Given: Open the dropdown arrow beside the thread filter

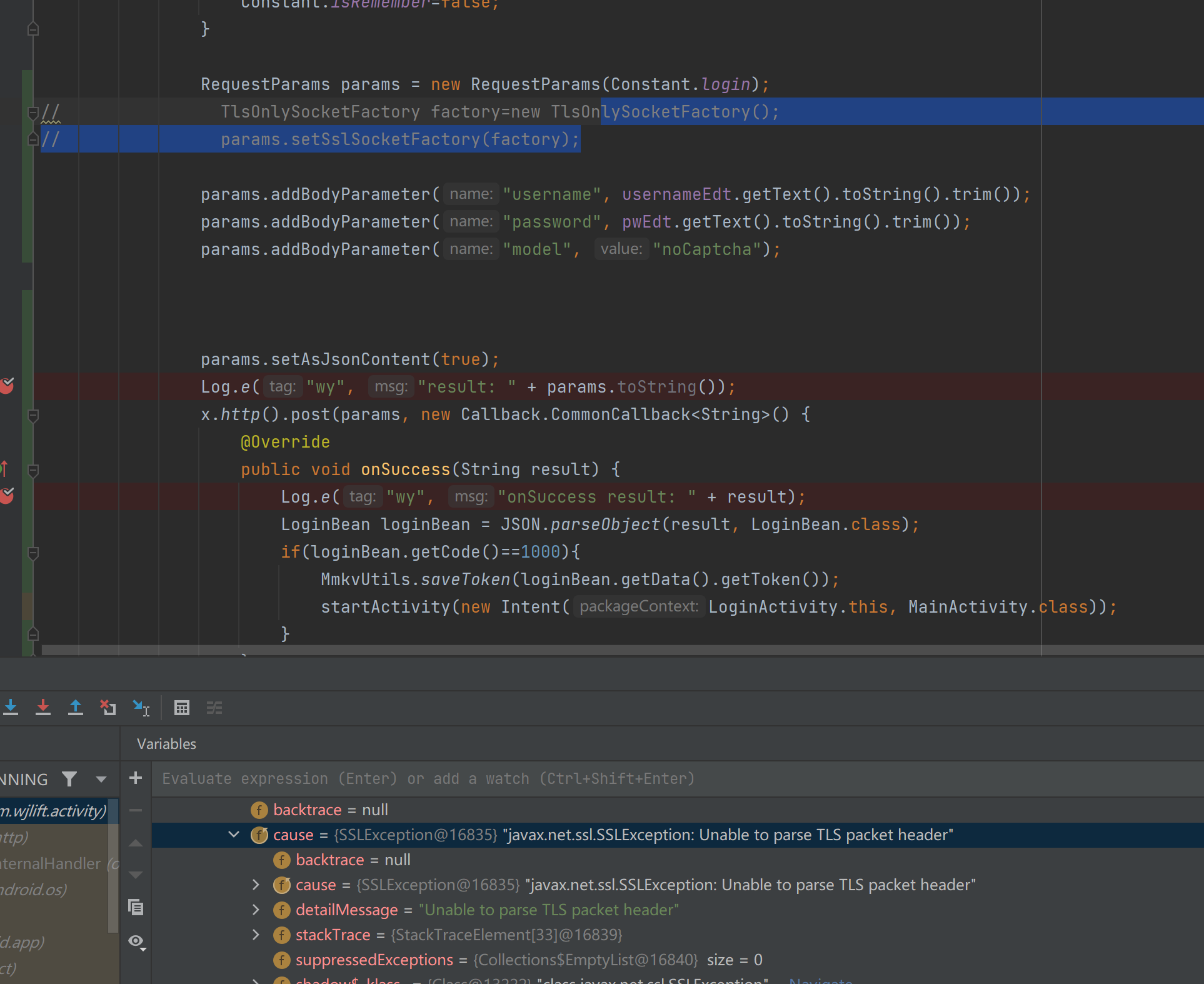Looking at the screenshot, I should point(101,779).
